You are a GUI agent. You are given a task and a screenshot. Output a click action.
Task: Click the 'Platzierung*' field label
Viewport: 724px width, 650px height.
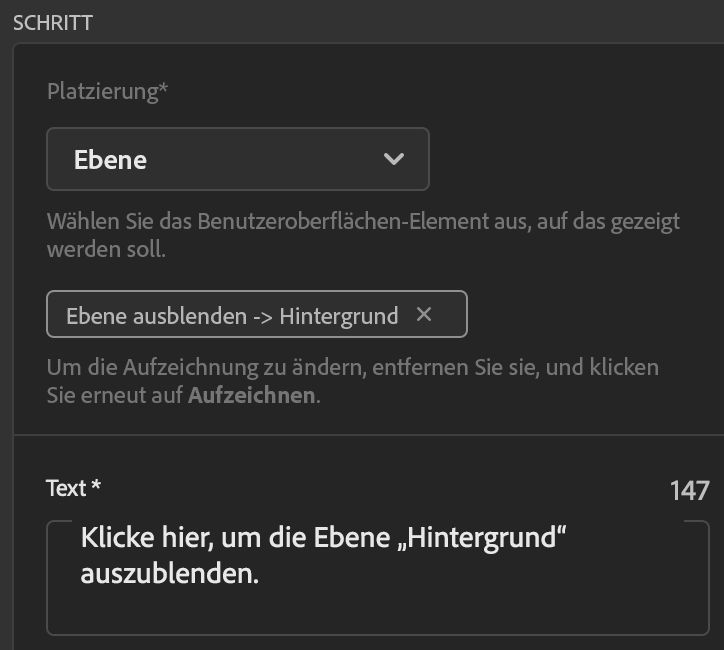coord(107,92)
